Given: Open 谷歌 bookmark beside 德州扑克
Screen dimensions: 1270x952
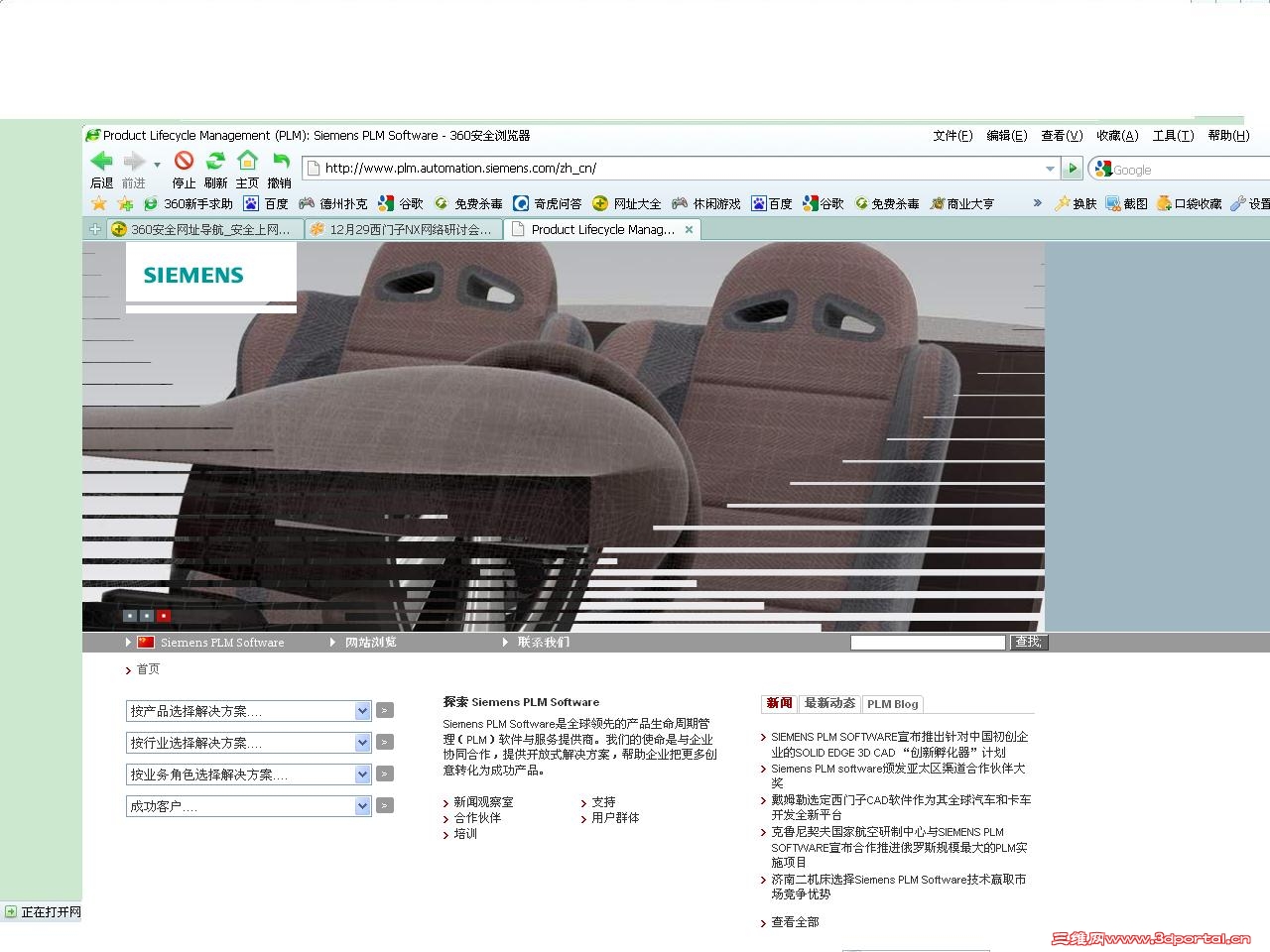Looking at the screenshot, I should 401,203.
